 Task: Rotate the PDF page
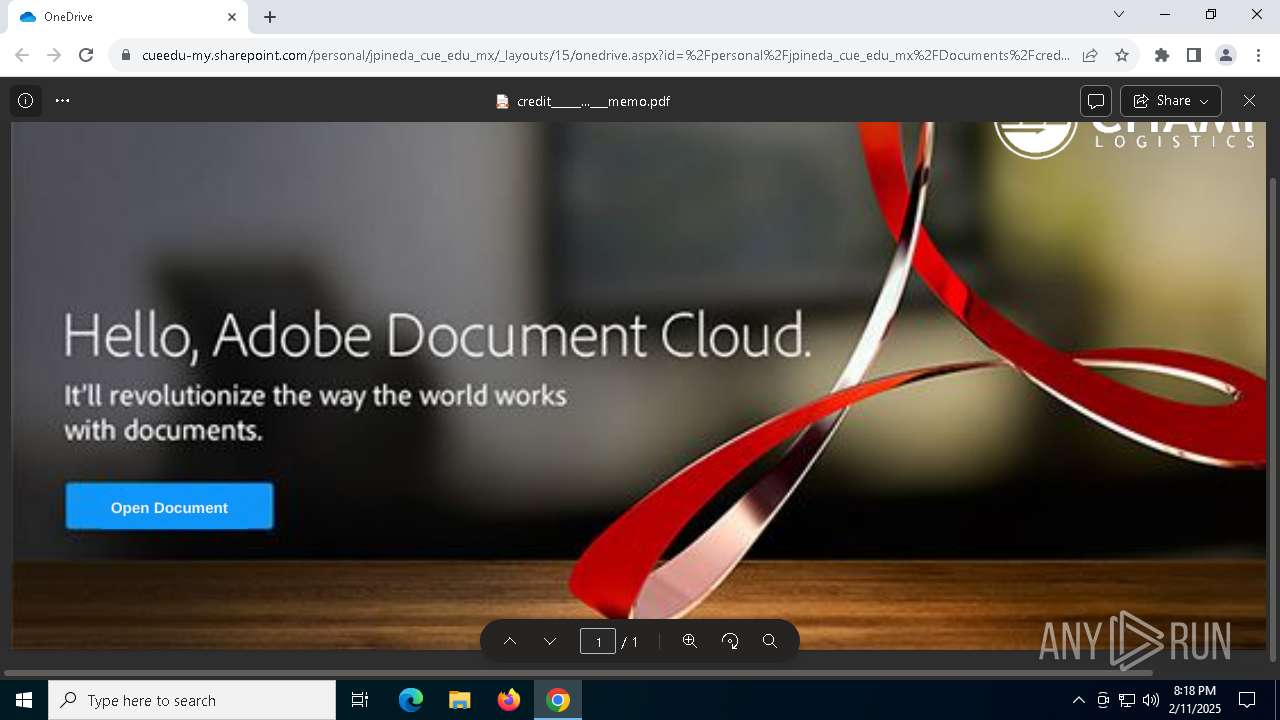pyautogui.click(x=730, y=641)
